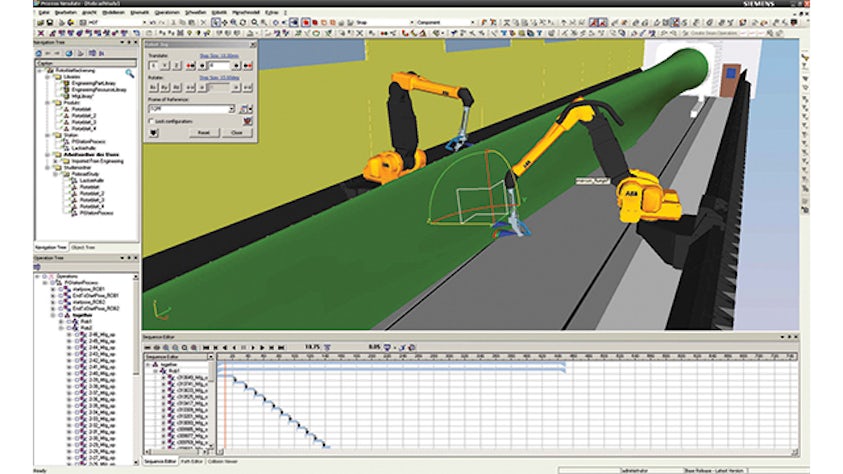Click Rotate Step Size link

tap(219, 78)
